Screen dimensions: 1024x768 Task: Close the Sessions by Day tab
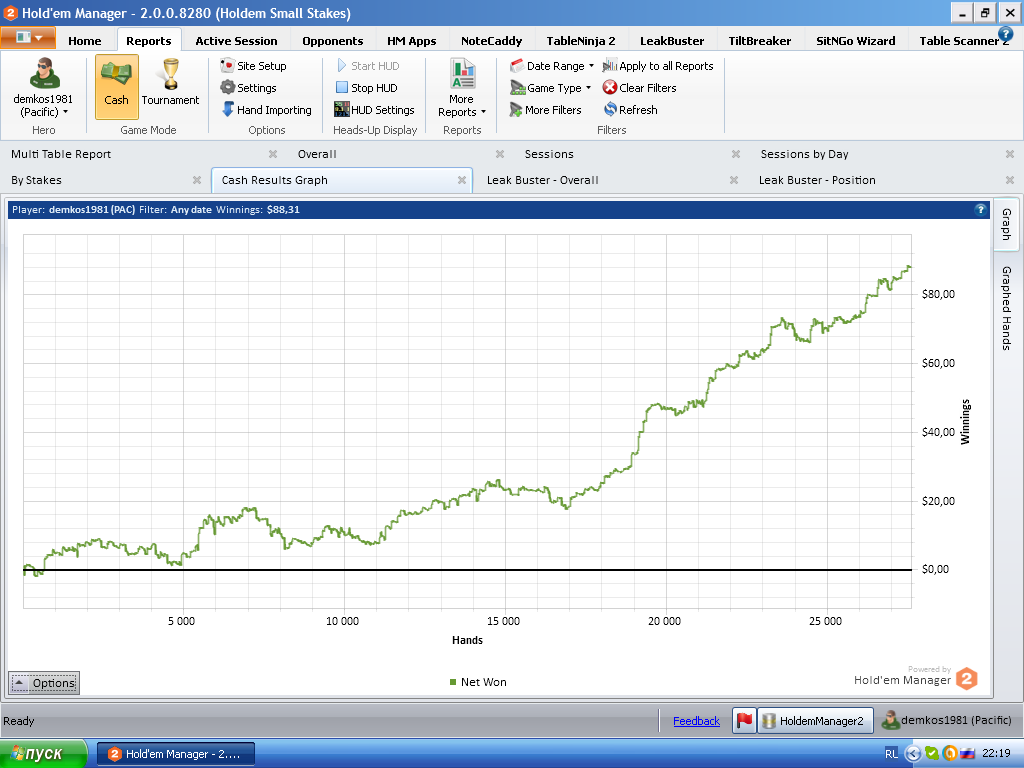(x=1010, y=154)
